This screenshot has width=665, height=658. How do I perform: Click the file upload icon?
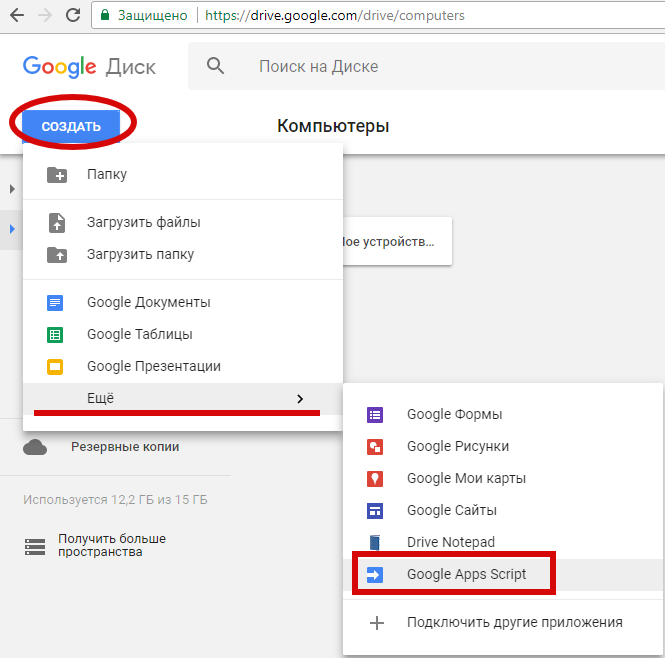(57, 223)
